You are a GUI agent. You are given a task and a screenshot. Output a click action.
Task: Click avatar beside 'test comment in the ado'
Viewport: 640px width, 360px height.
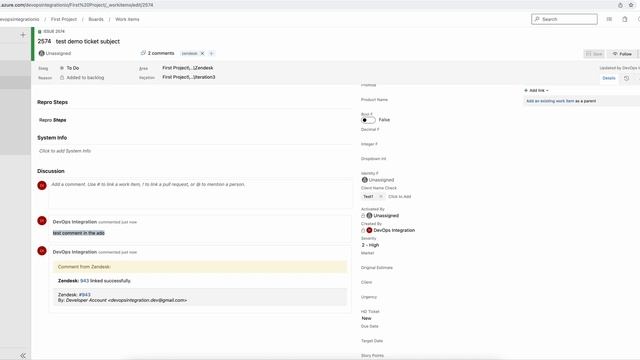tap(42, 221)
